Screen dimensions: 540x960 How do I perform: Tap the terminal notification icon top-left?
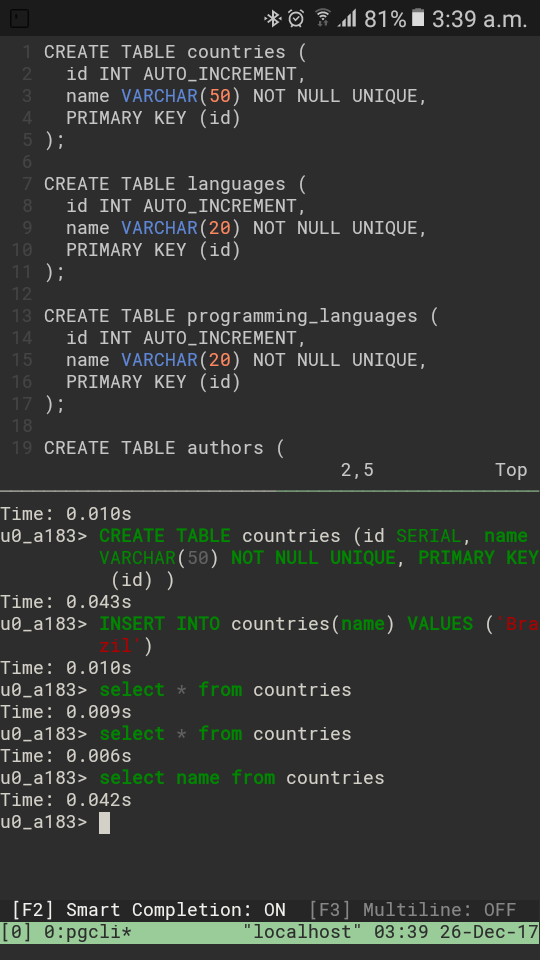(x=19, y=19)
